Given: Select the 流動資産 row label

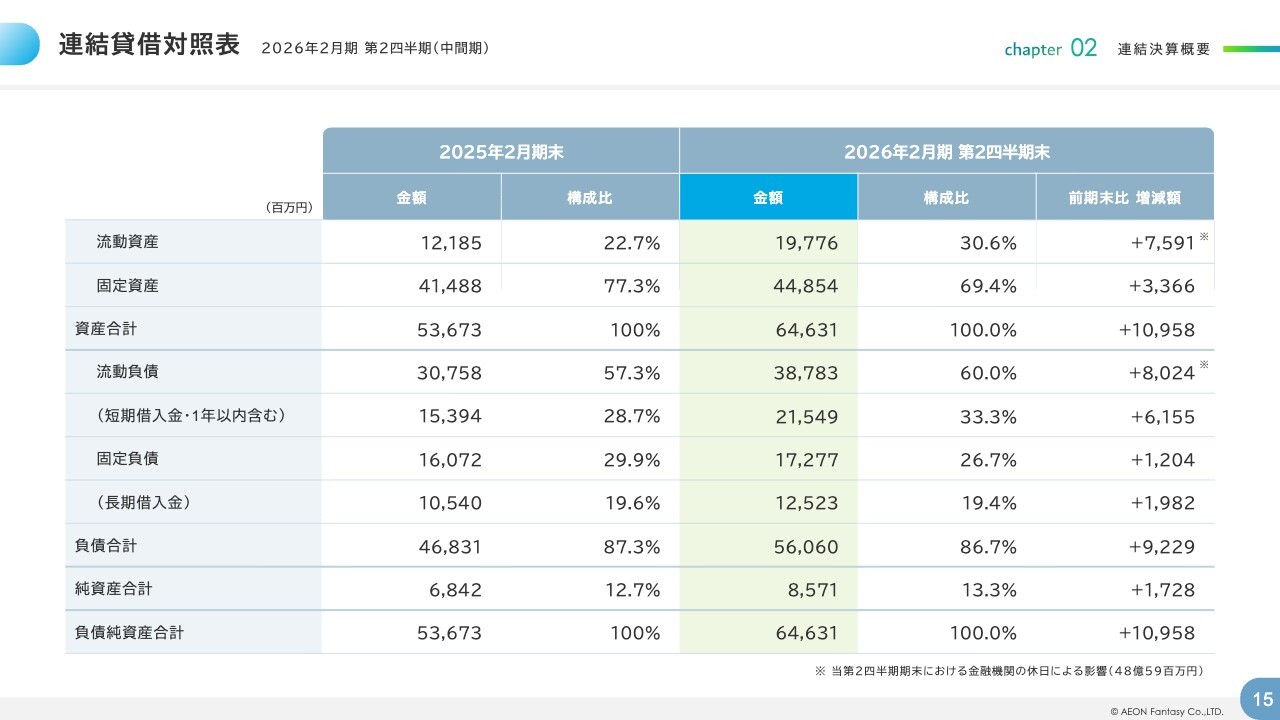Looking at the screenshot, I should point(127,242).
